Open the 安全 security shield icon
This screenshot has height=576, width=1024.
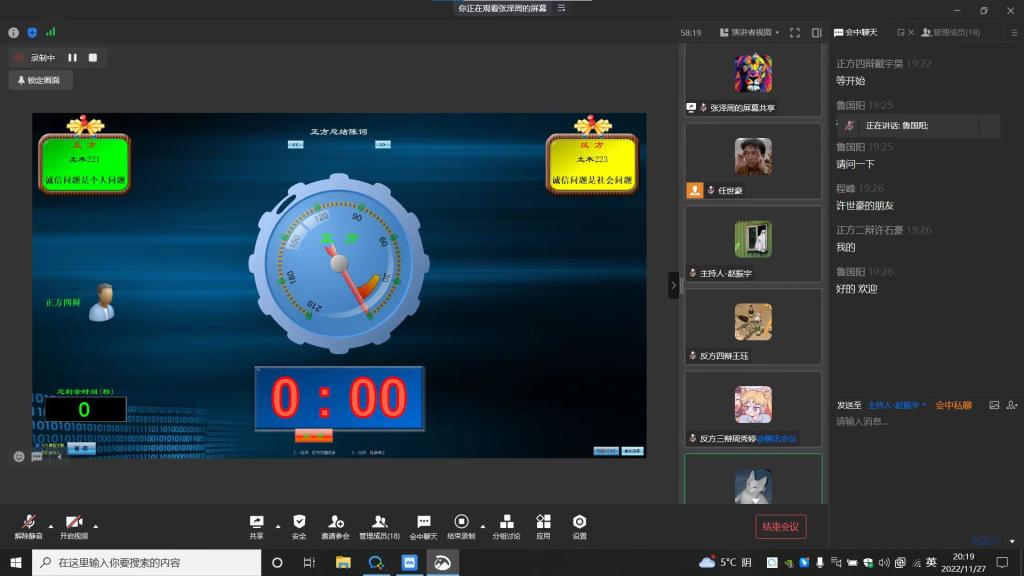coord(299,522)
